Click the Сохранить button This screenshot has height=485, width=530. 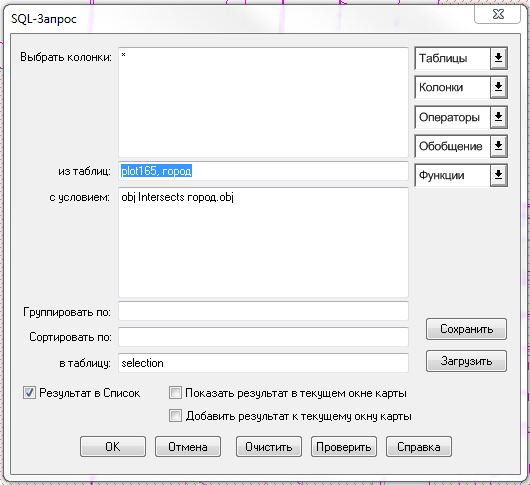coord(466,329)
